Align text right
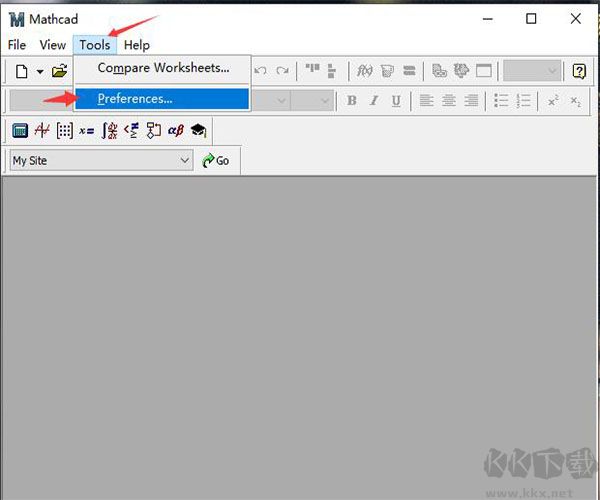The width and height of the screenshot is (600, 500). (x=471, y=101)
